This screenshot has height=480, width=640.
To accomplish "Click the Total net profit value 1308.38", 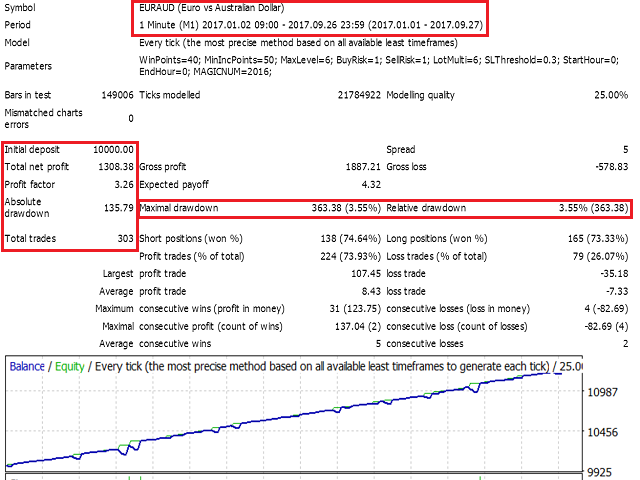I will coord(112,167).
